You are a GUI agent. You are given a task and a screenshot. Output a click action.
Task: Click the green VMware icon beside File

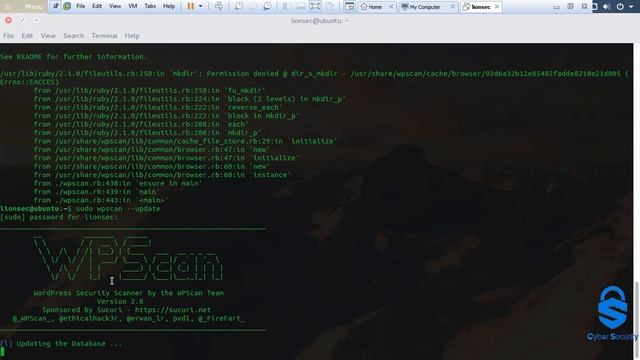coord(67,6)
